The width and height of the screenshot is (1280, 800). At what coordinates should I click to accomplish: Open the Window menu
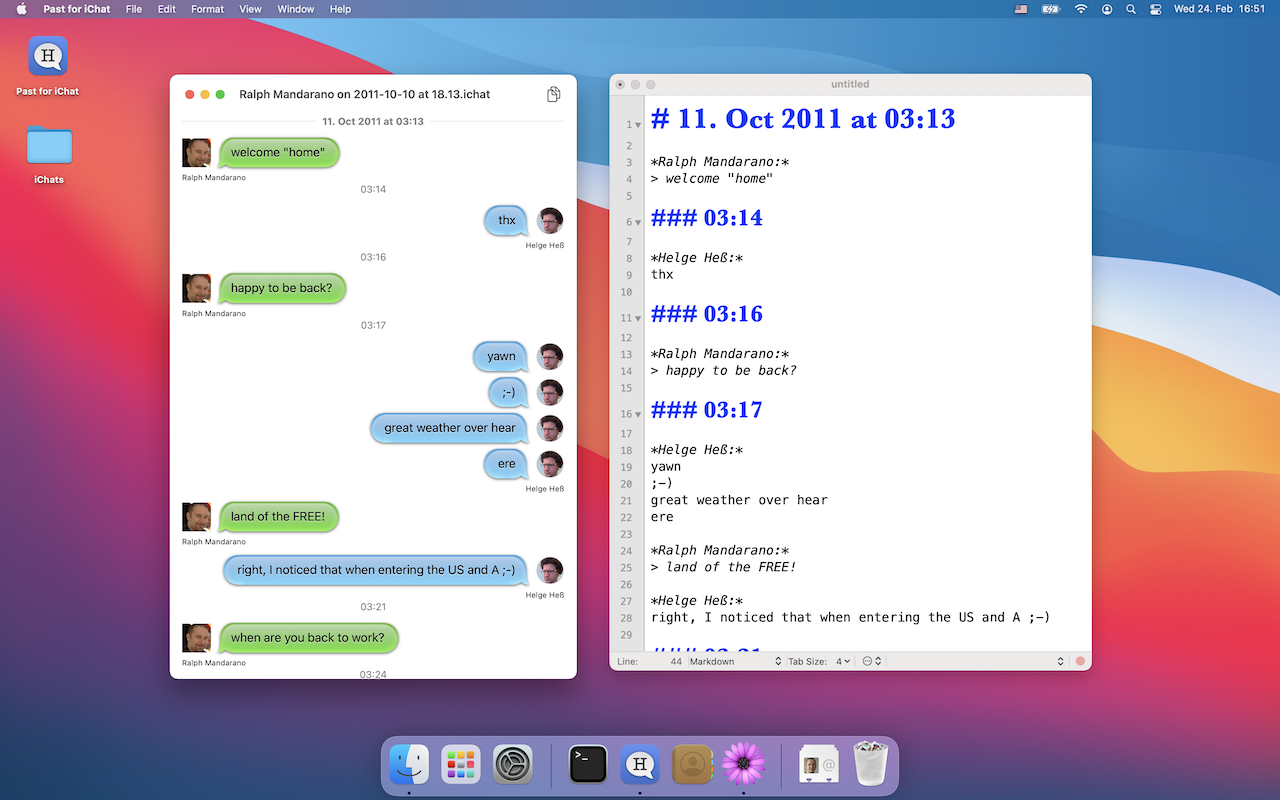coord(295,9)
